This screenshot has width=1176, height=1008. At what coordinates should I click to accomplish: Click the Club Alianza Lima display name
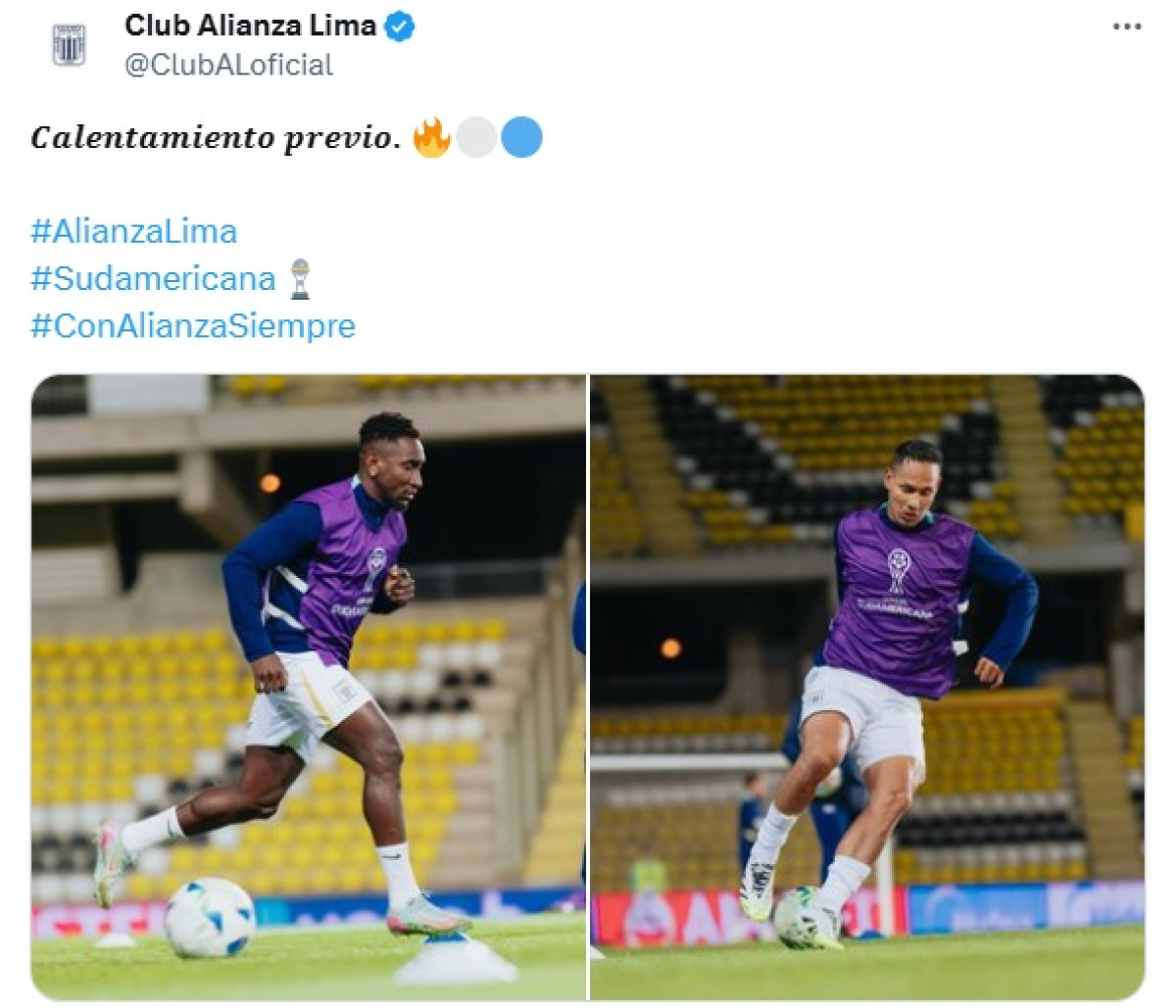point(251,26)
